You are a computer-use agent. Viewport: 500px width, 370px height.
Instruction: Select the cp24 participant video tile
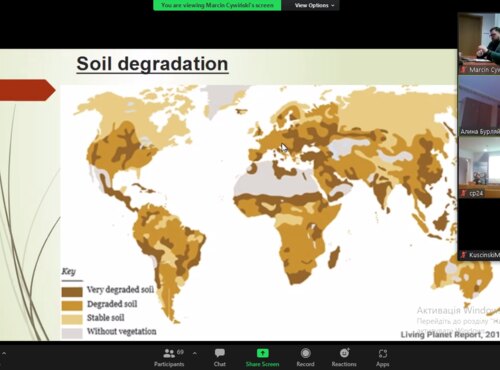click(479, 168)
